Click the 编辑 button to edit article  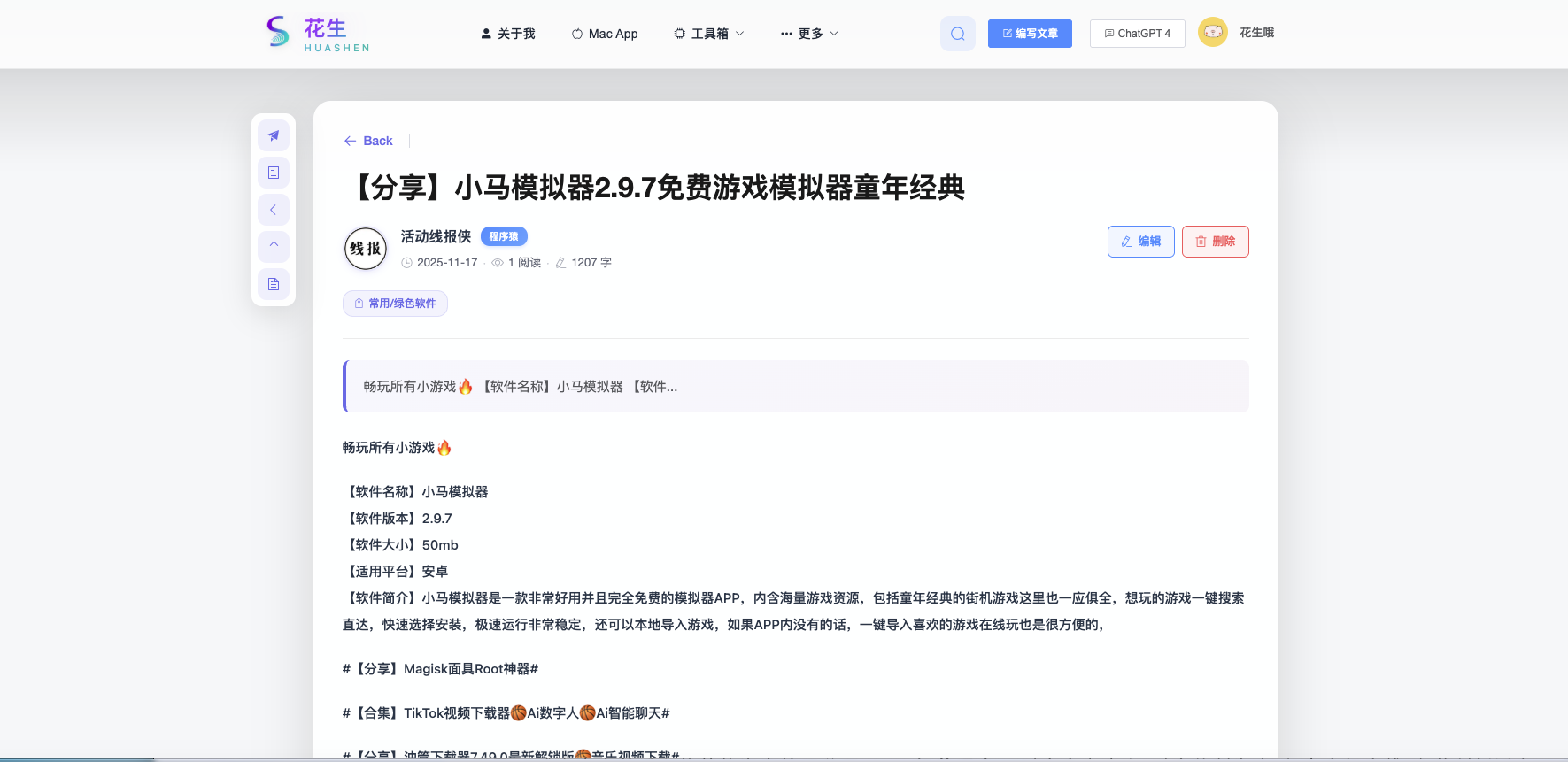[x=1140, y=242]
